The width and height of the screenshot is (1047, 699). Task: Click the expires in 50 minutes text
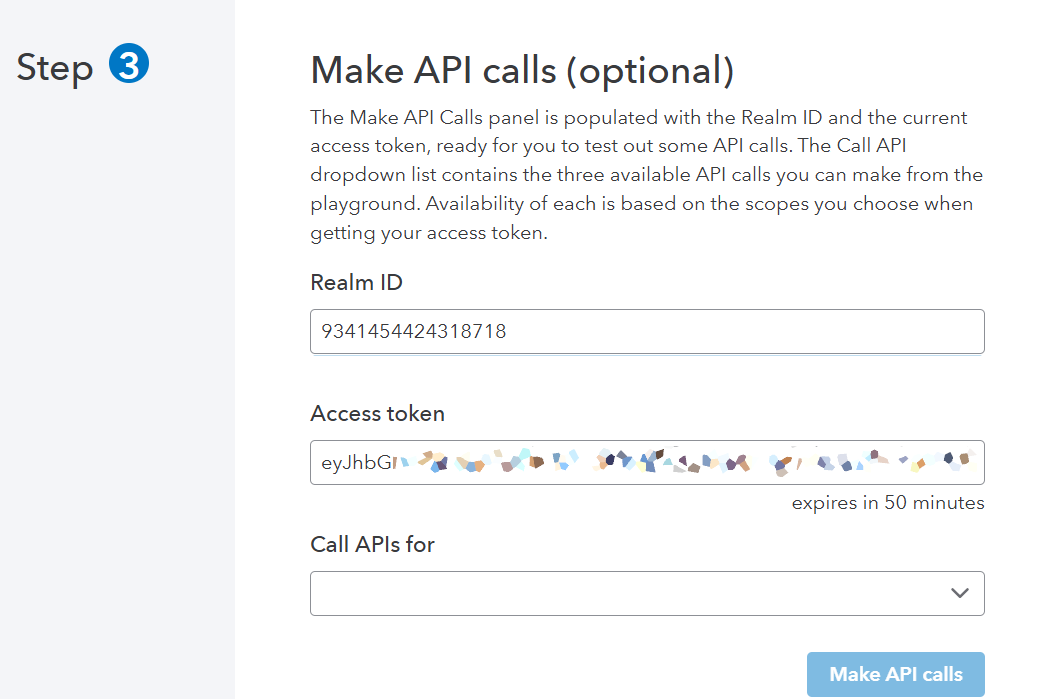click(x=887, y=502)
